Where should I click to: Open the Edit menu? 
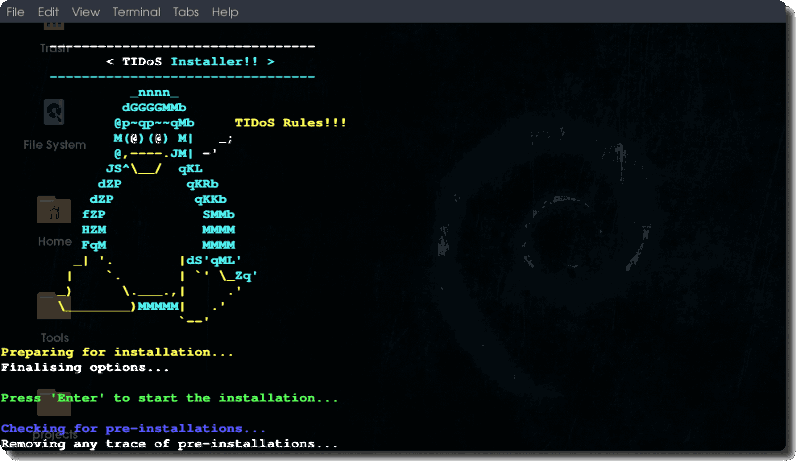coord(48,12)
